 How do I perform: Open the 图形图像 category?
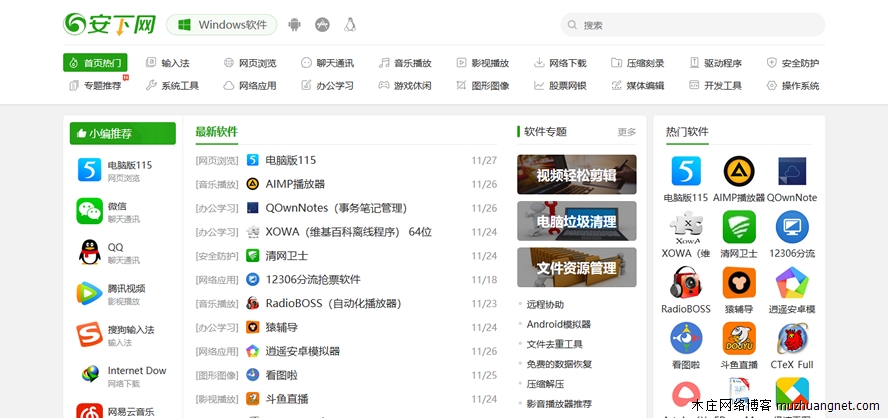(483, 86)
